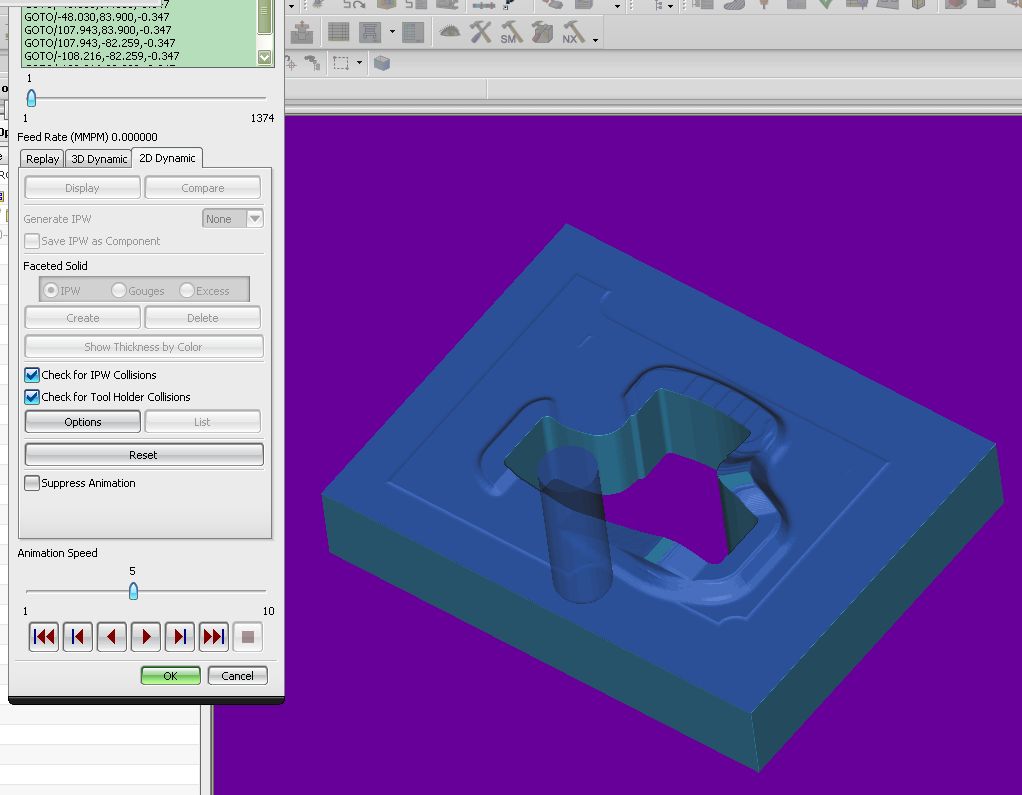Stop the toolpath animation
Image resolution: width=1022 pixels, height=795 pixels.
pos(248,637)
